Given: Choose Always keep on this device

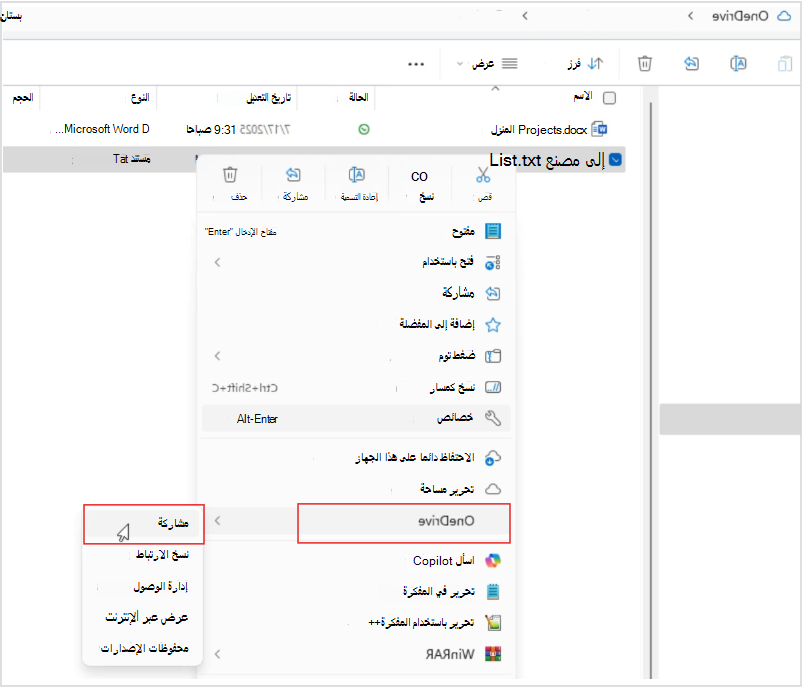Looking at the screenshot, I should 356,457.
